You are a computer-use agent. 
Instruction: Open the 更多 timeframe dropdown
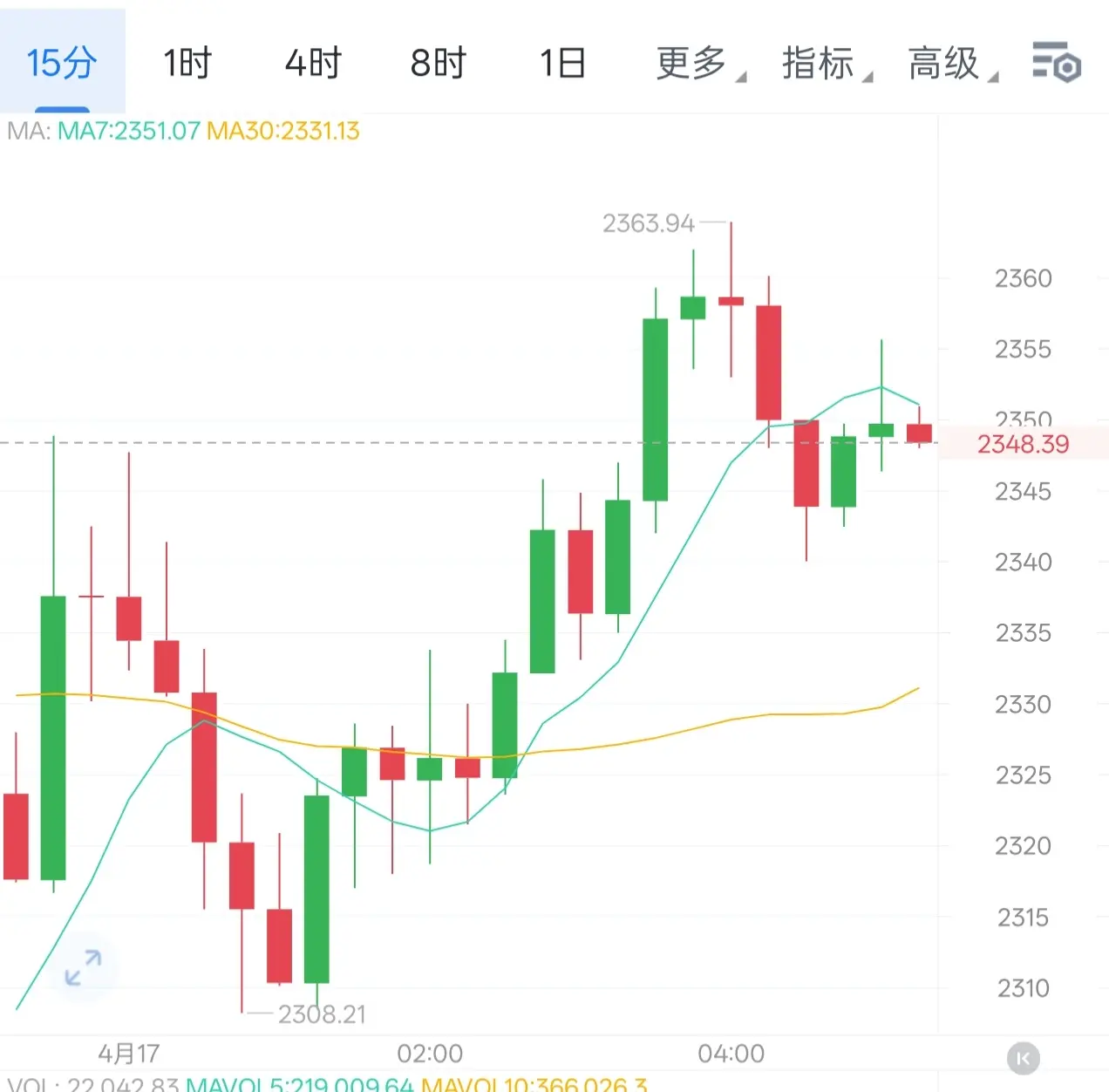pyautogui.click(x=700, y=63)
